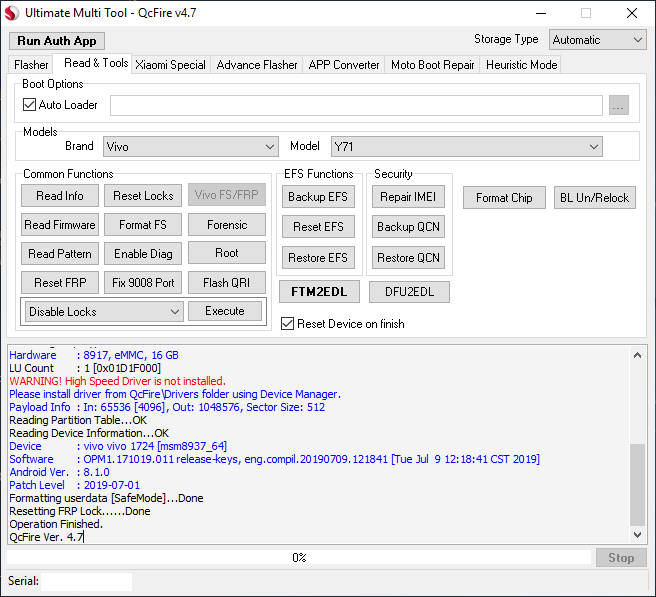Click the 0% progress bar

pyautogui.click(x=299, y=558)
